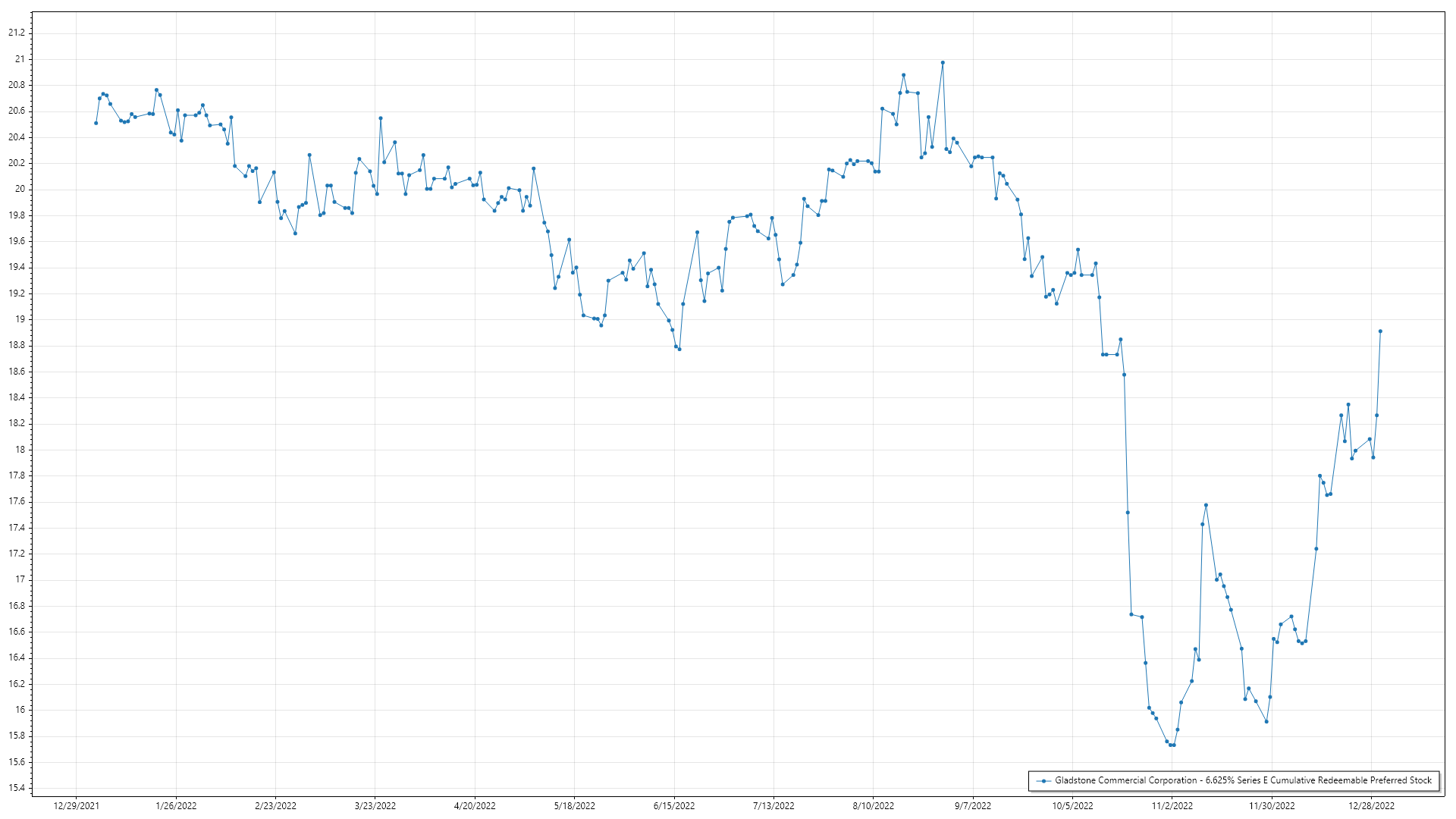Screen dimensions: 1456x819
Task: Click the 21.2 y-axis value label
Action: click(17, 33)
